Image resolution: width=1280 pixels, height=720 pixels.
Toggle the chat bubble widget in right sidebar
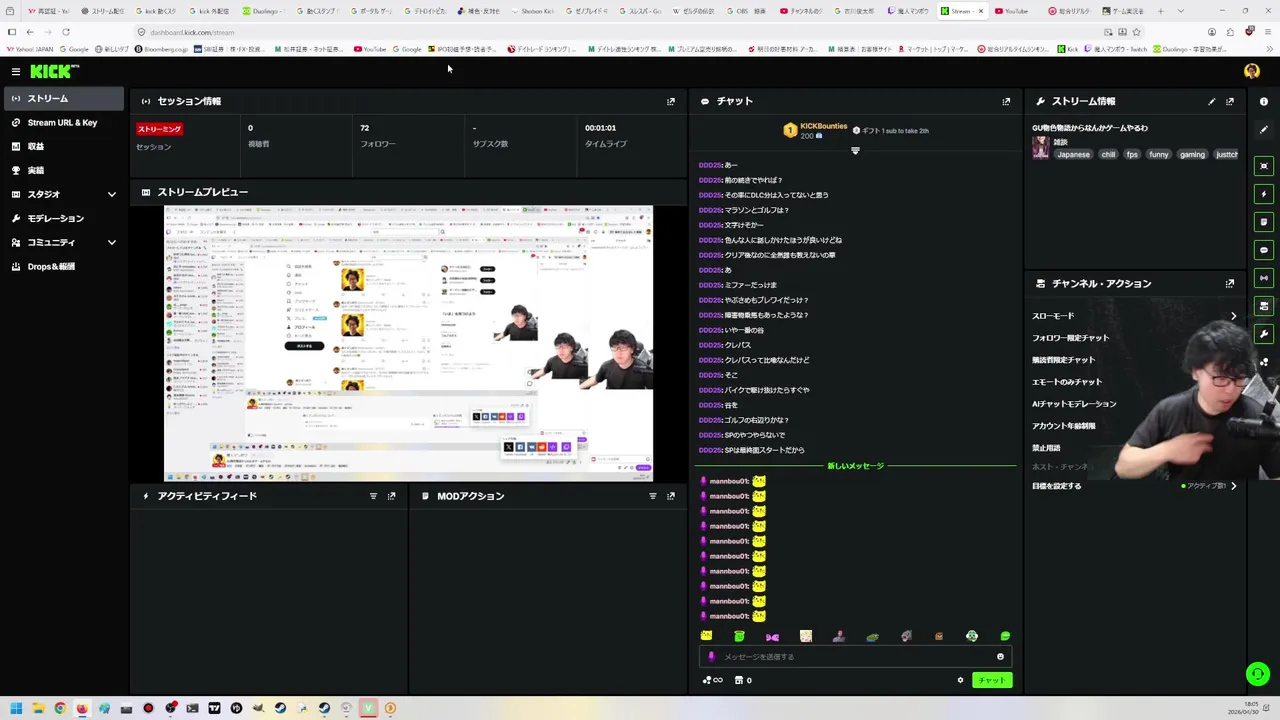(x=1264, y=250)
